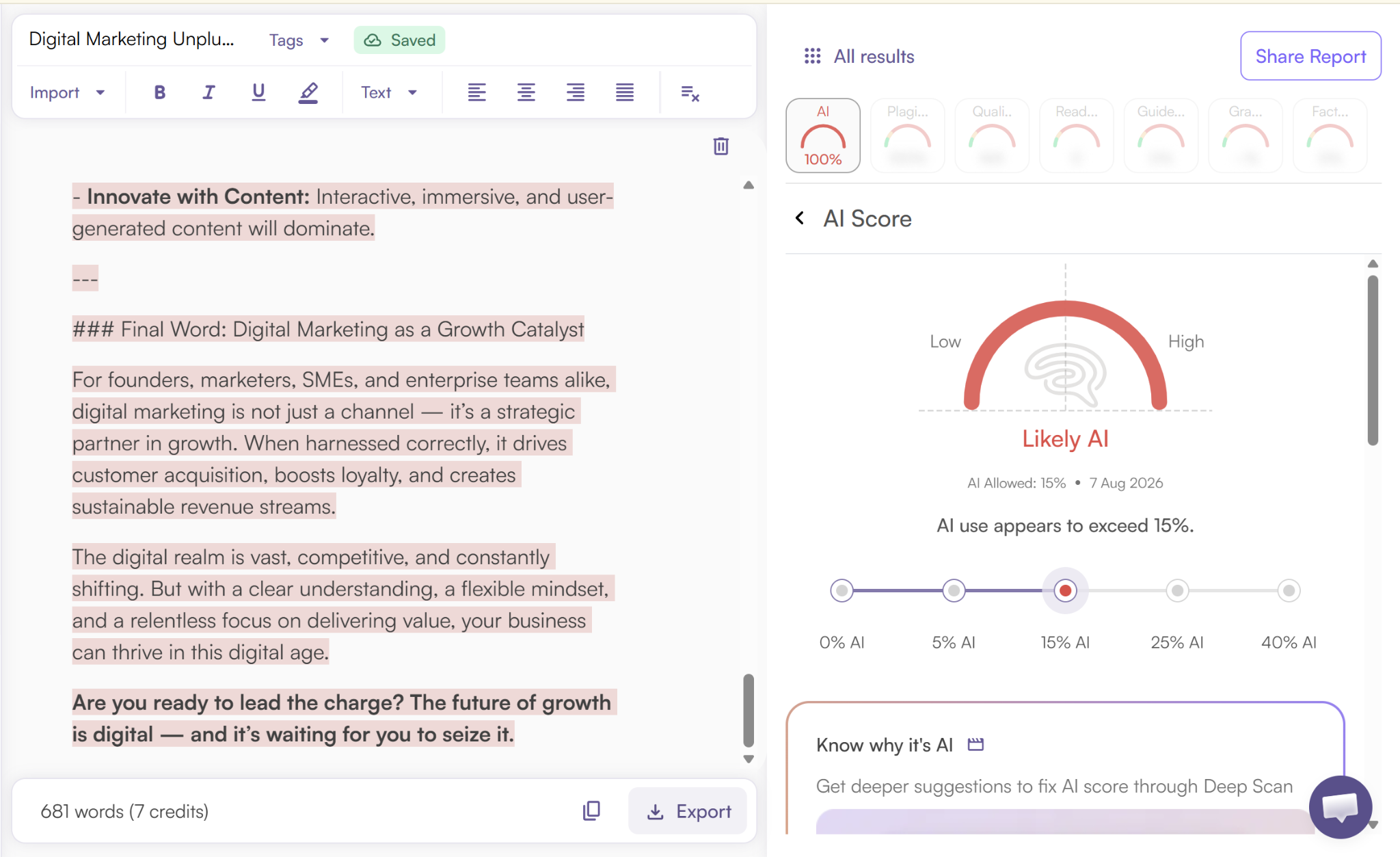Click the editor scroll down arrow
The width and height of the screenshot is (1400, 857).
point(749,759)
